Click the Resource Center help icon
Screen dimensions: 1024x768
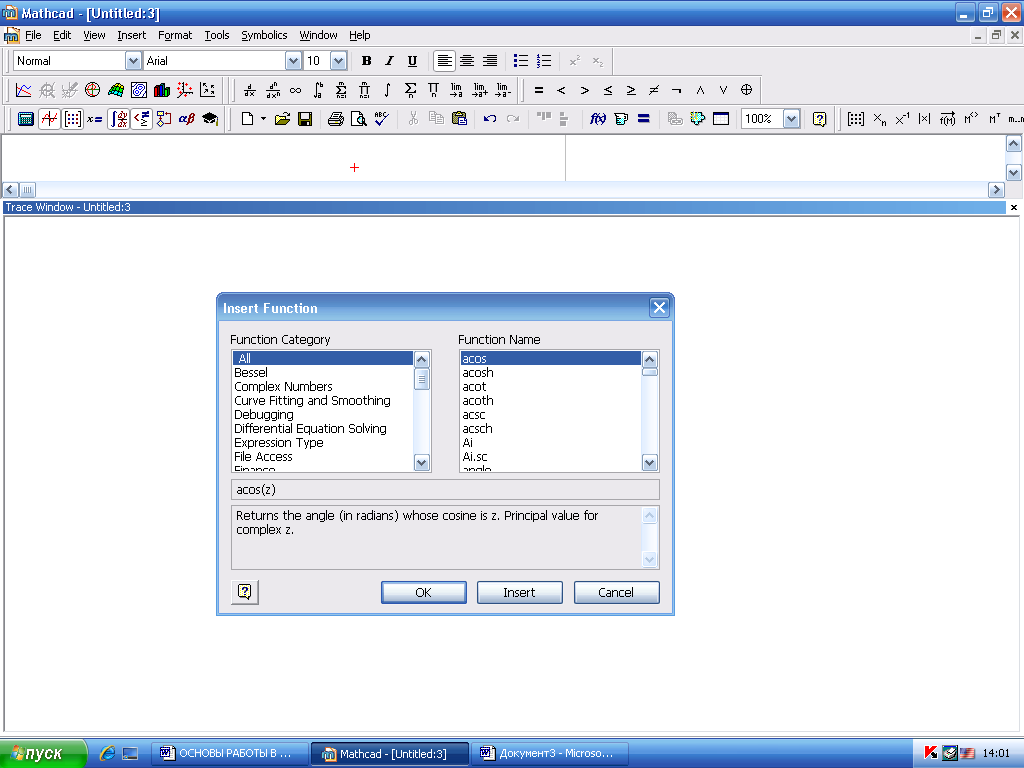[x=819, y=119]
